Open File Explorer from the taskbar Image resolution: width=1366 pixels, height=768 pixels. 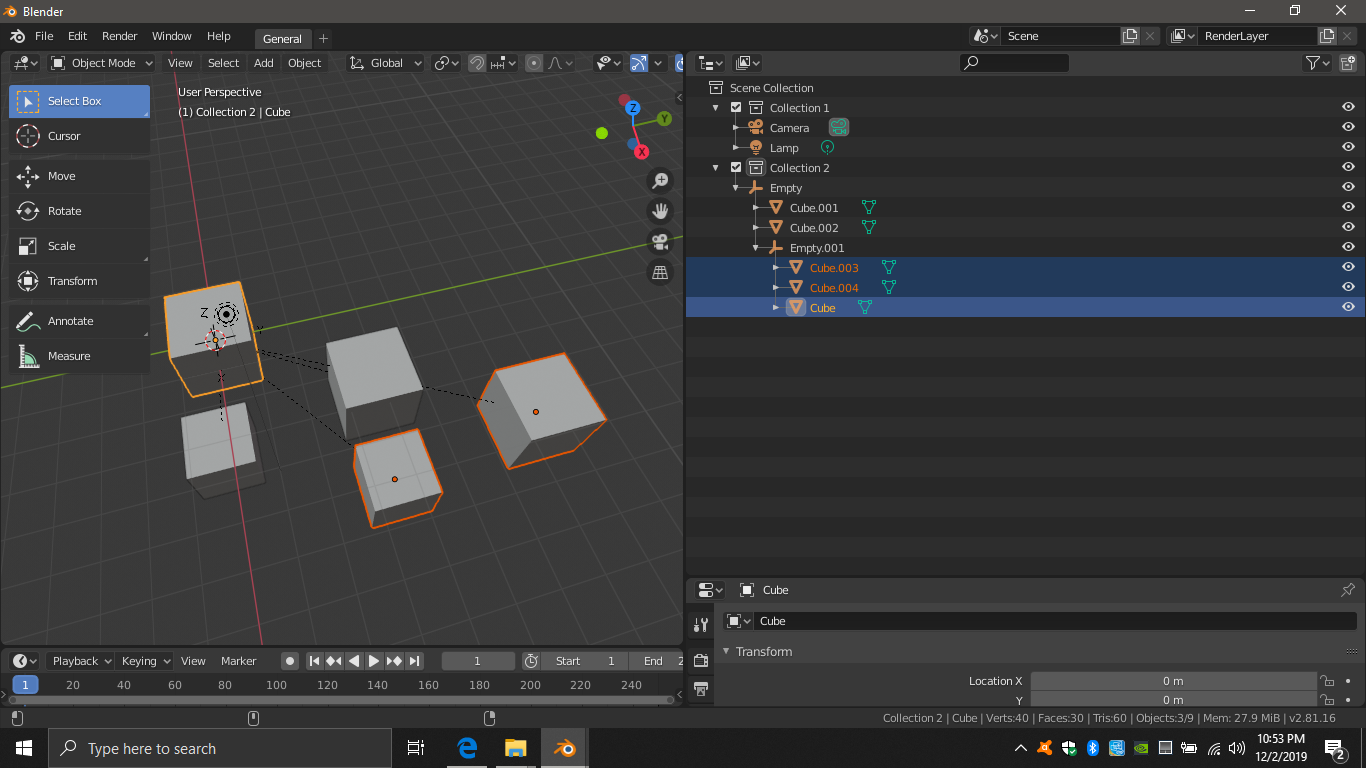tap(515, 748)
